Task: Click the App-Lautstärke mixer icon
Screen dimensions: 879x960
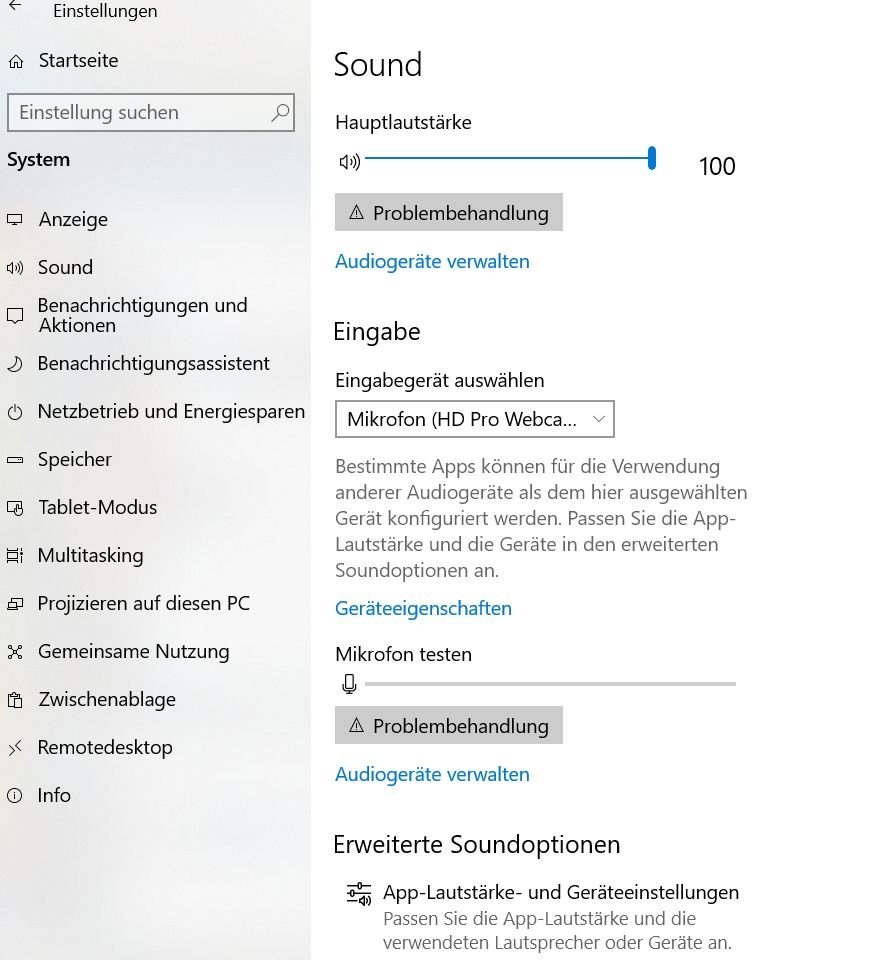Action: [358, 894]
